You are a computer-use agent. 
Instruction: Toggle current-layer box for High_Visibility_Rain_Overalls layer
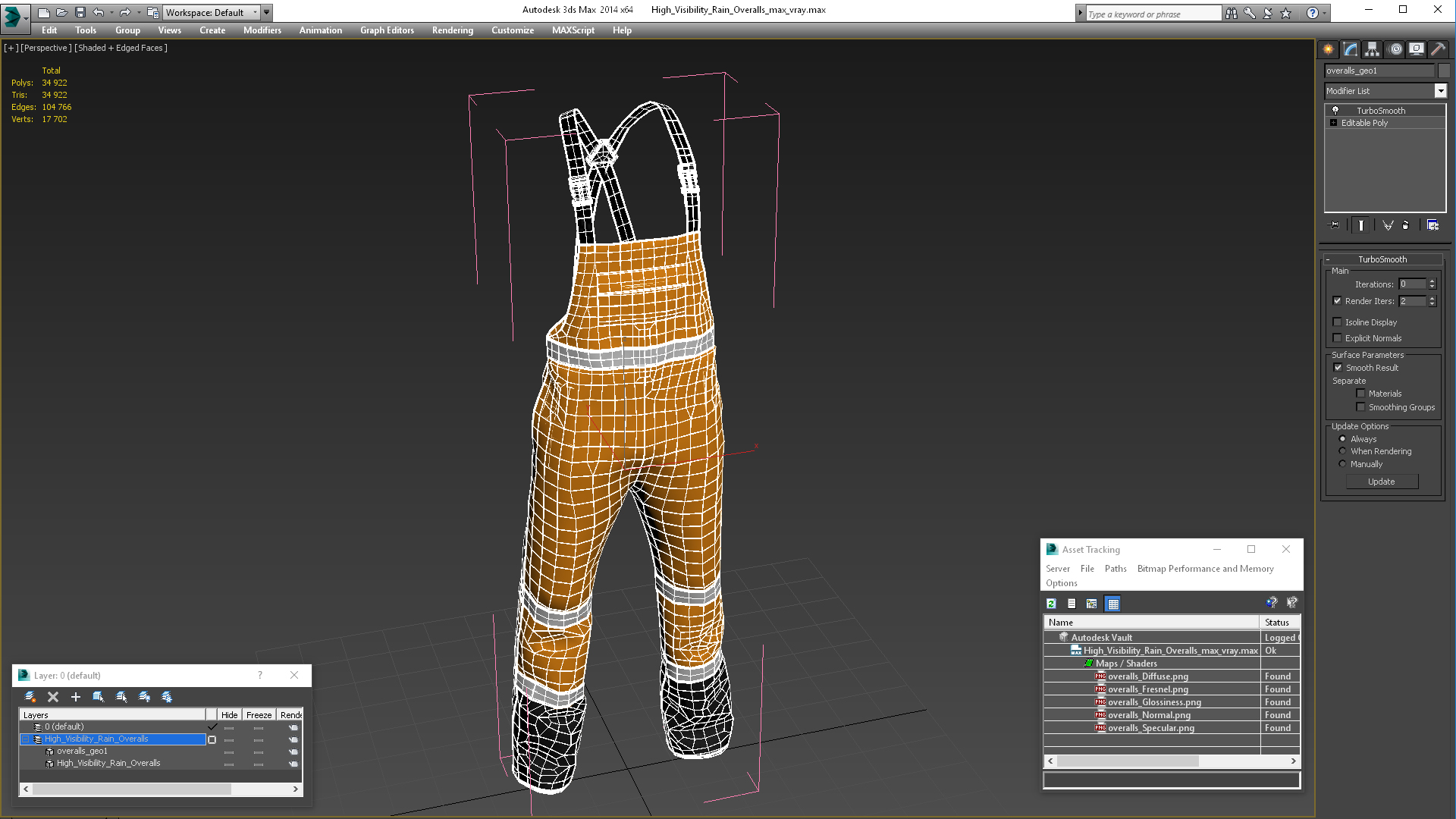tap(212, 739)
